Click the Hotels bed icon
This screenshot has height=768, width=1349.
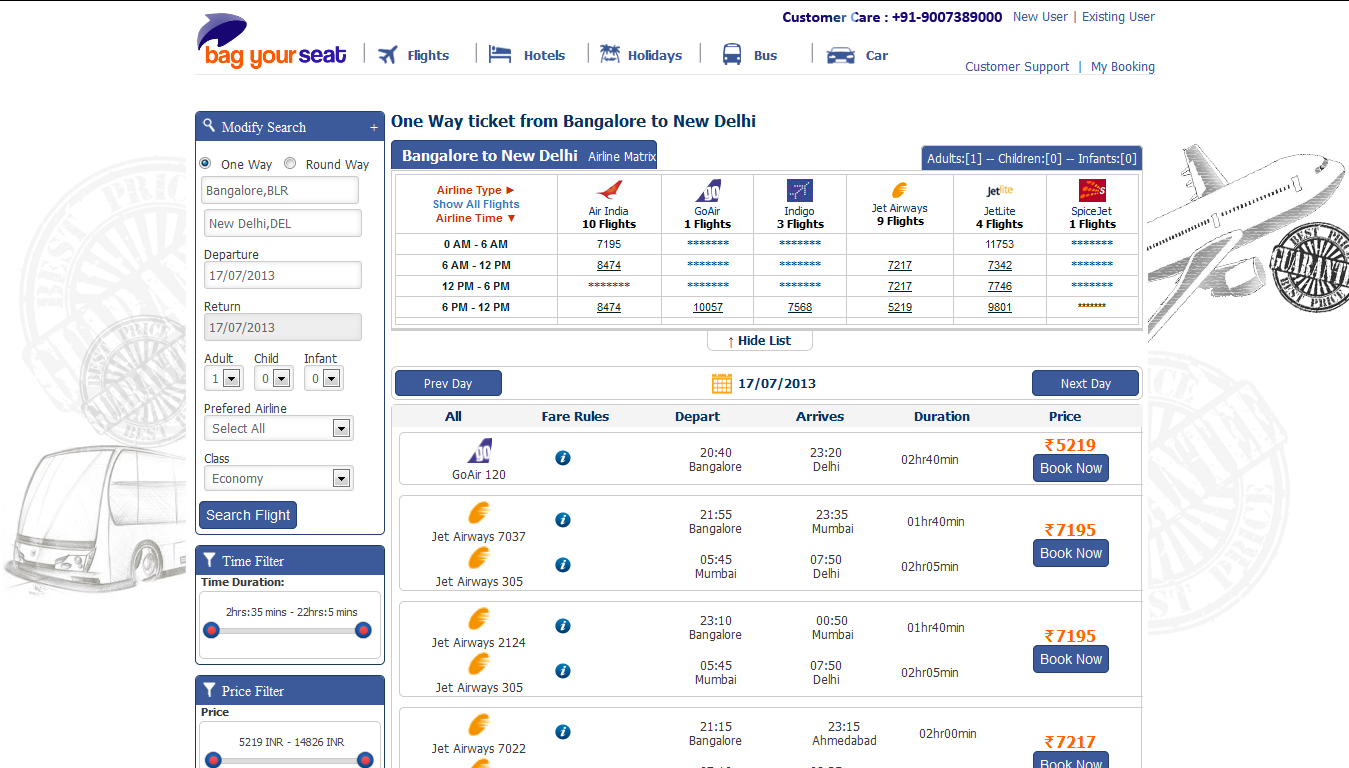point(500,54)
